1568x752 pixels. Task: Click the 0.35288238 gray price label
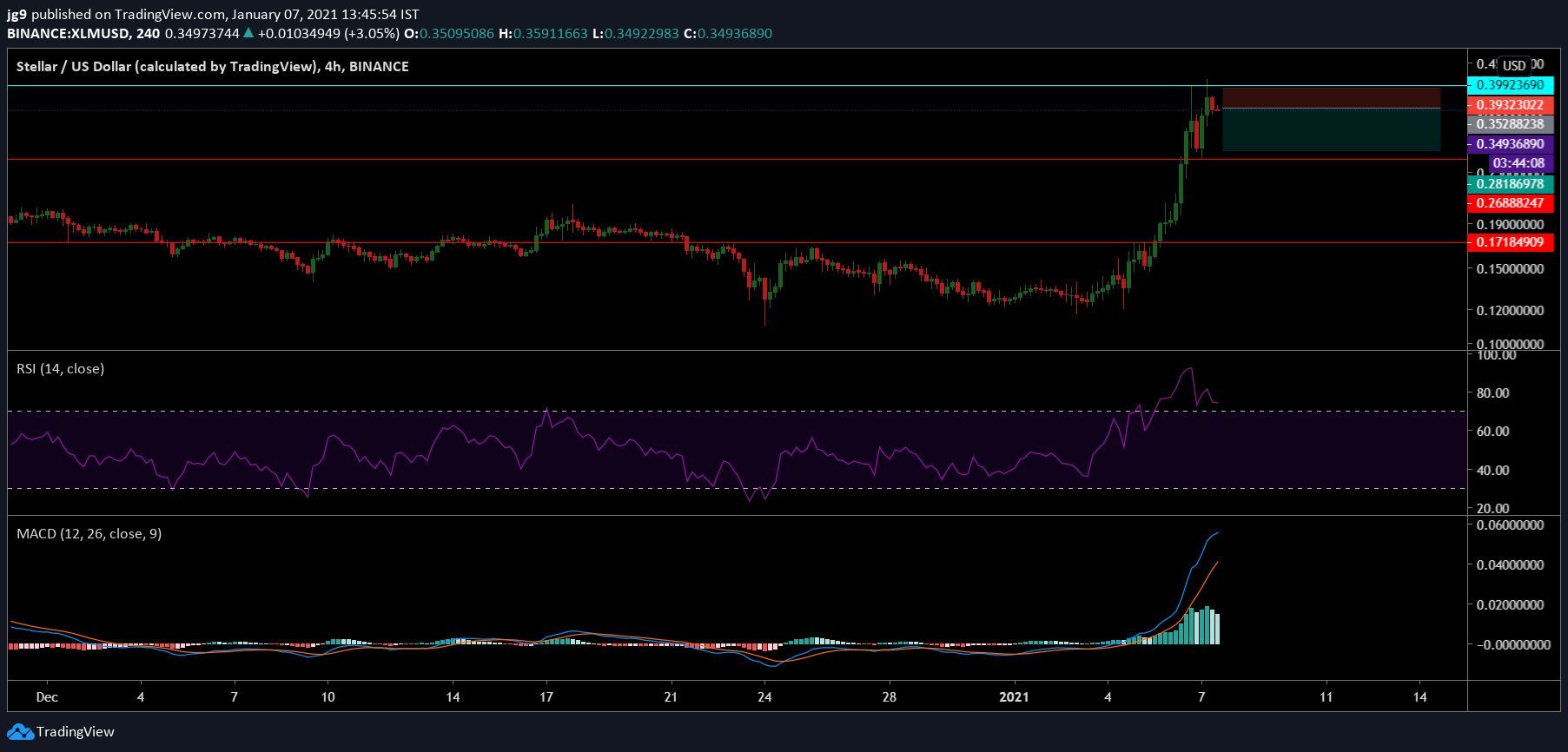pyautogui.click(x=1510, y=124)
